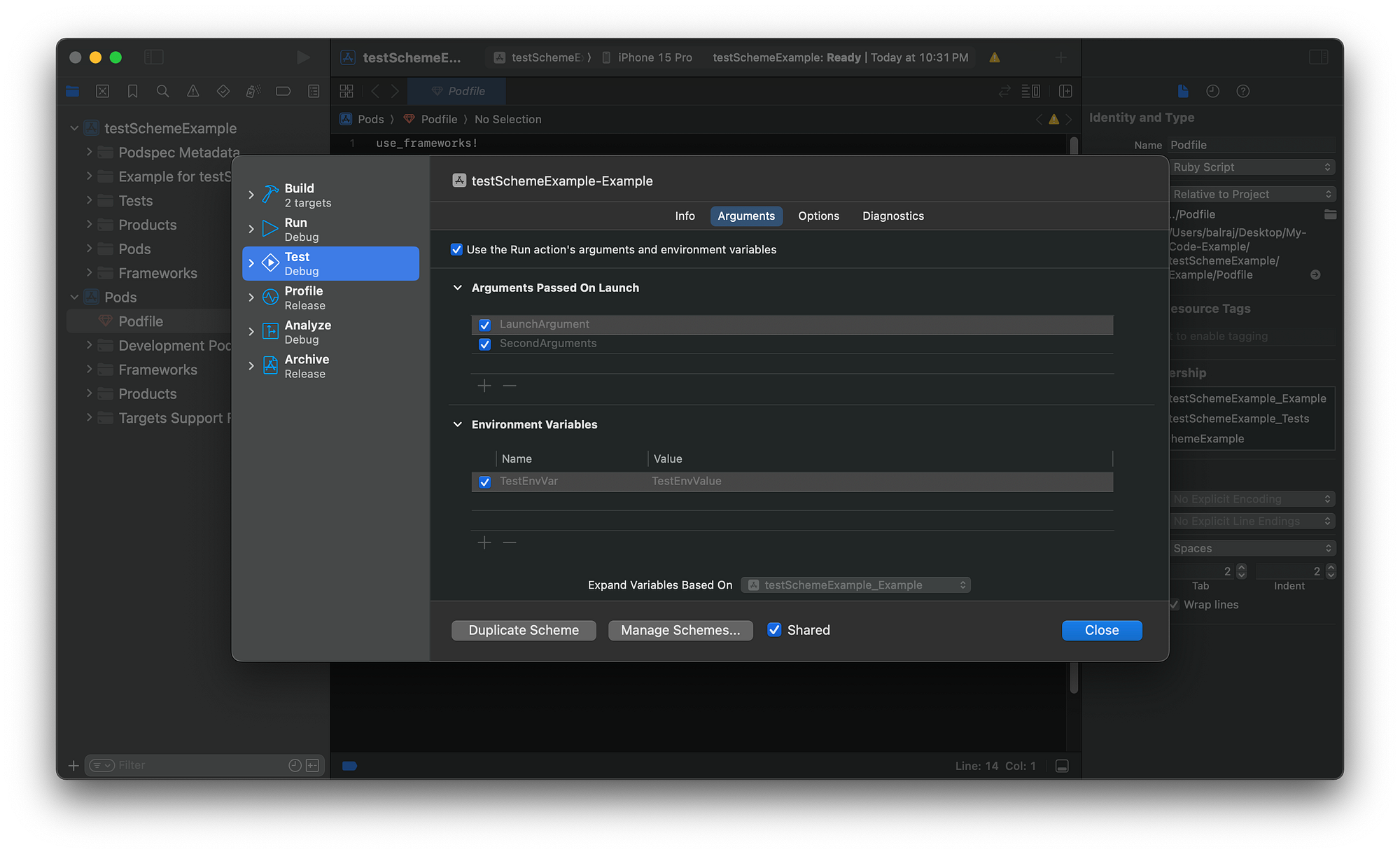This screenshot has width=1400, height=854.
Task: Open the Bookmark navigator icon
Action: click(x=132, y=91)
